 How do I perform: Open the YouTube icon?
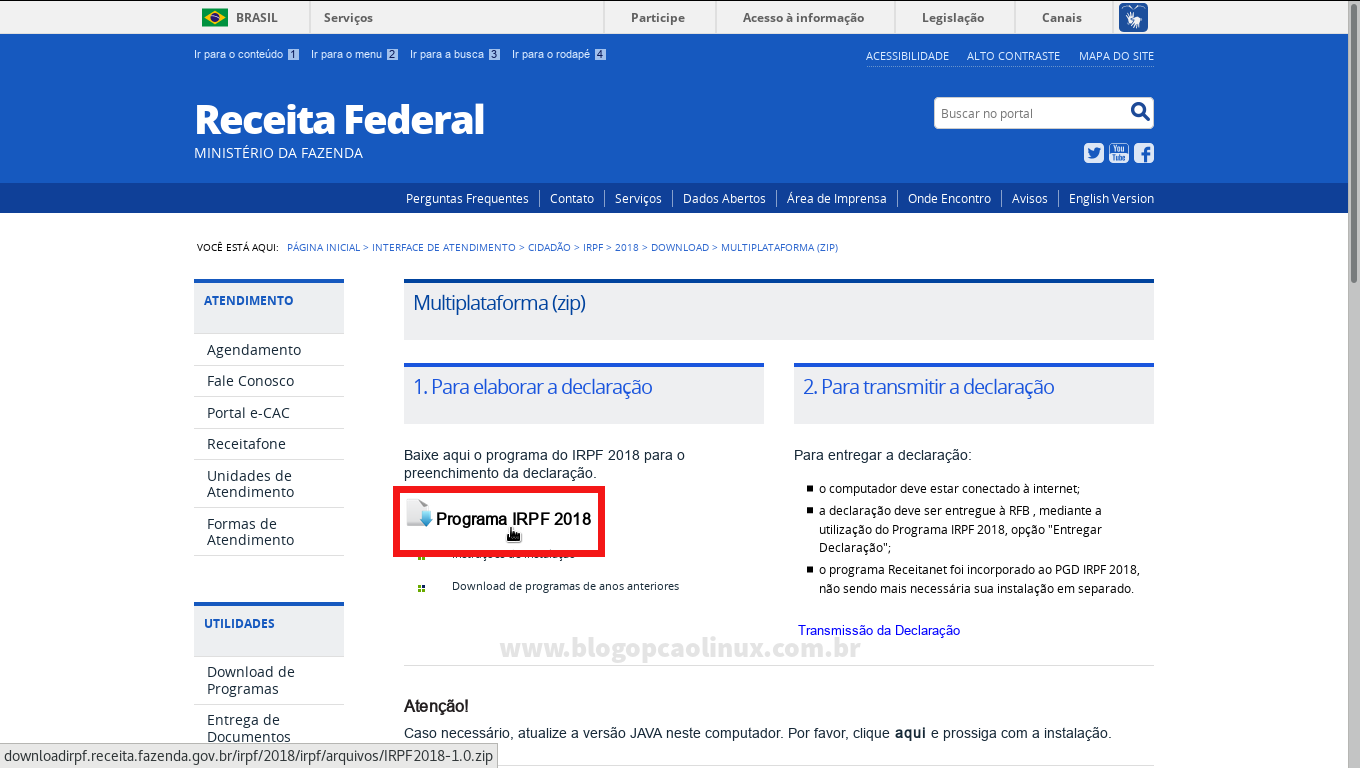click(1119, 153)
